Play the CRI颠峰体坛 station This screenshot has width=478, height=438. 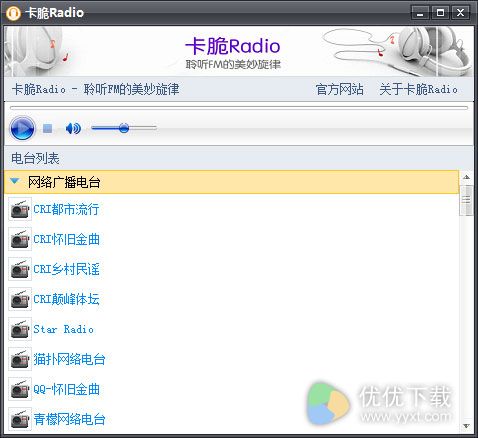pyautogui.click(x=66, y=299)
